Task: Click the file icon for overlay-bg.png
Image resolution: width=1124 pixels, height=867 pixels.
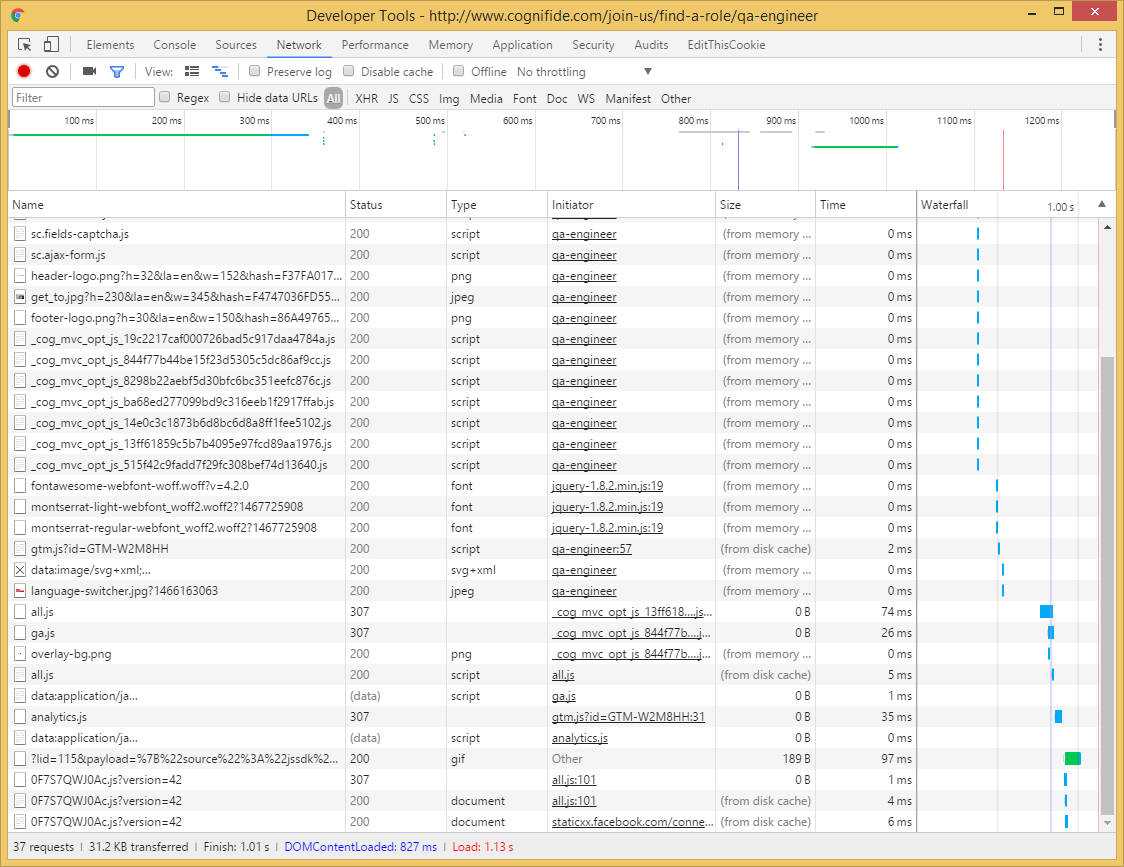Action: click(20, 654)
